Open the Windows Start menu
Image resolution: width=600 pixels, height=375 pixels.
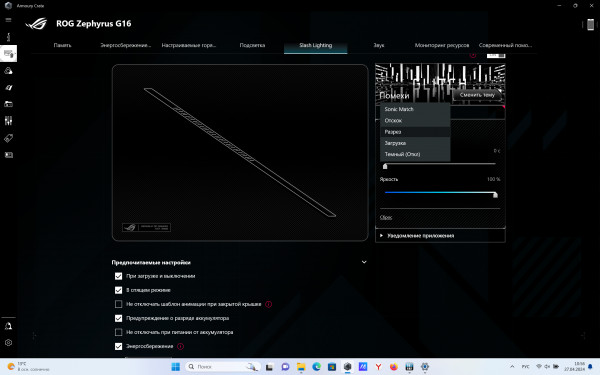click(x=176, y=367)
